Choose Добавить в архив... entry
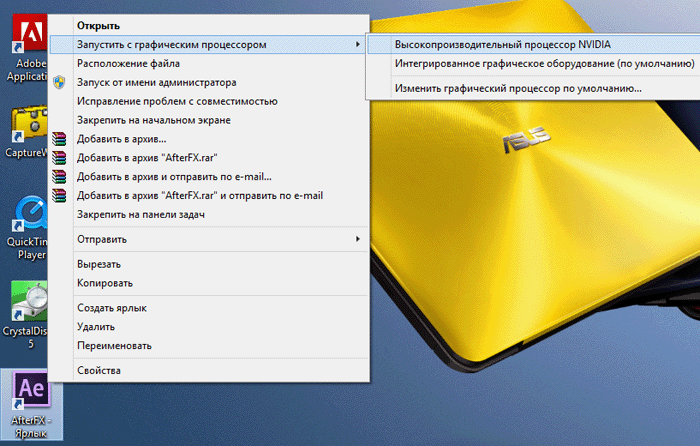Image resolution: width=700 pixels, height=446 pixels. click(209, 139)
